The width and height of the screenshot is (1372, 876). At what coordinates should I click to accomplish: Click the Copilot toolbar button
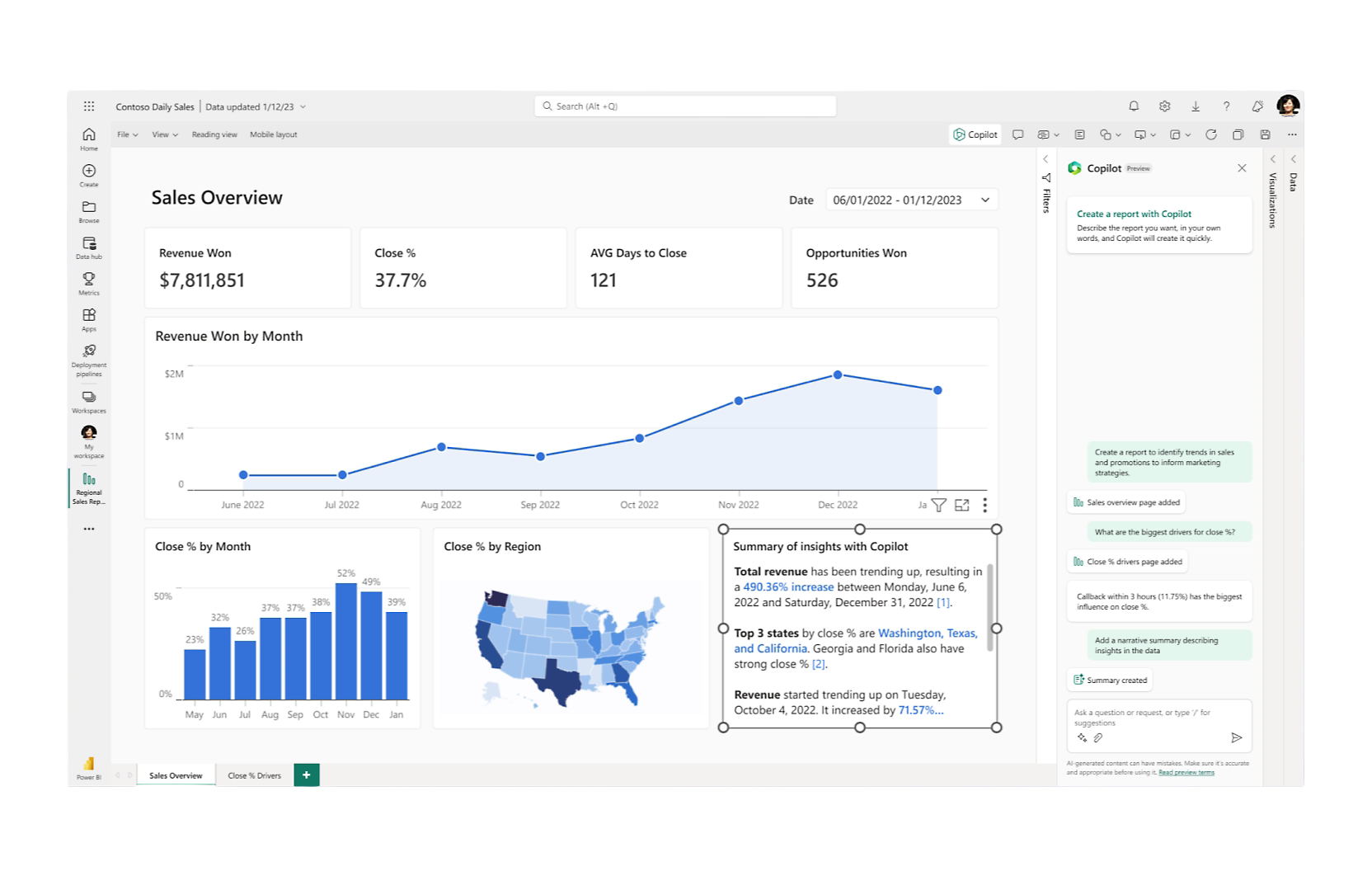point(975,134)
